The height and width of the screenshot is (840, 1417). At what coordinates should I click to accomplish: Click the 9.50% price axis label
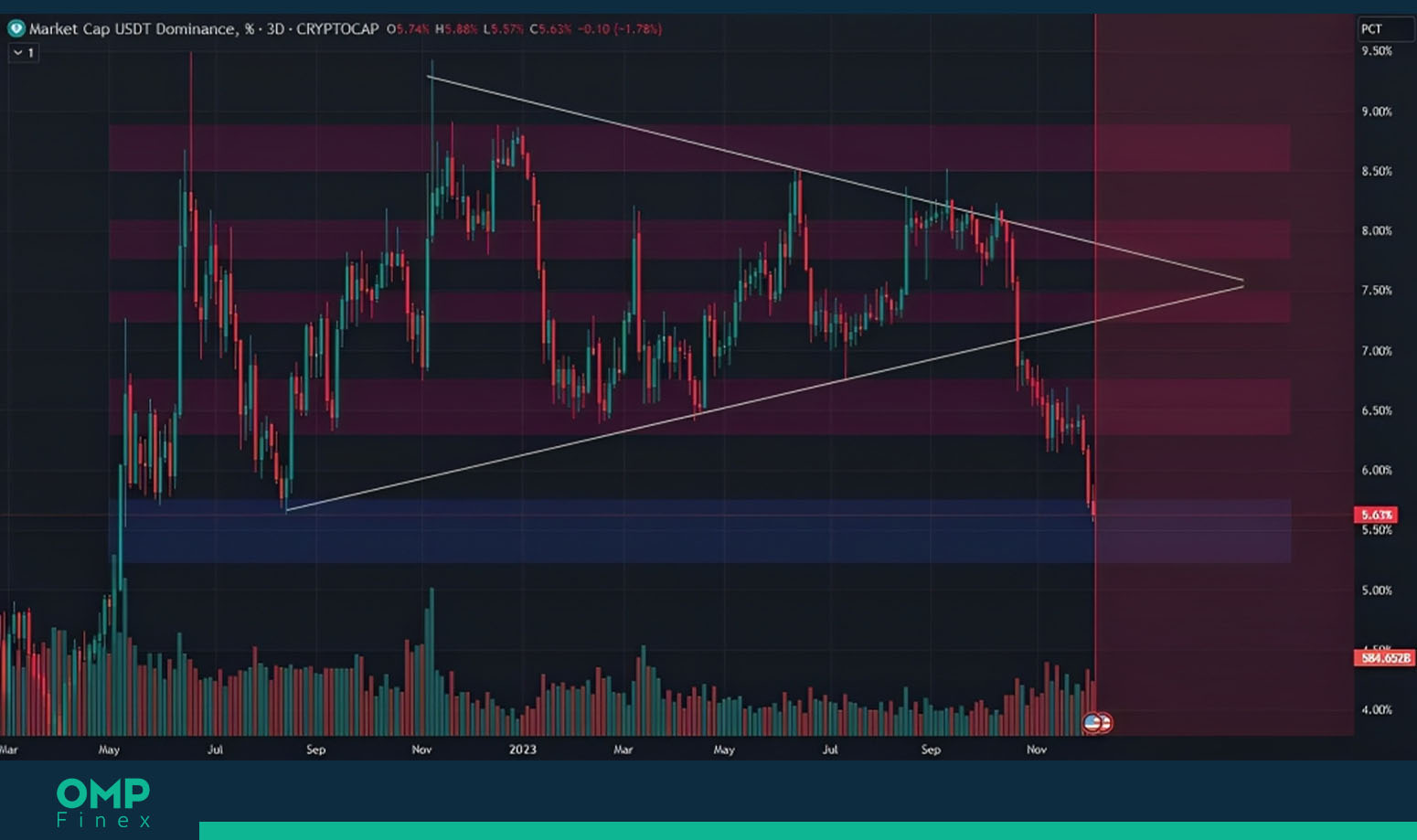pos(1377,51)
